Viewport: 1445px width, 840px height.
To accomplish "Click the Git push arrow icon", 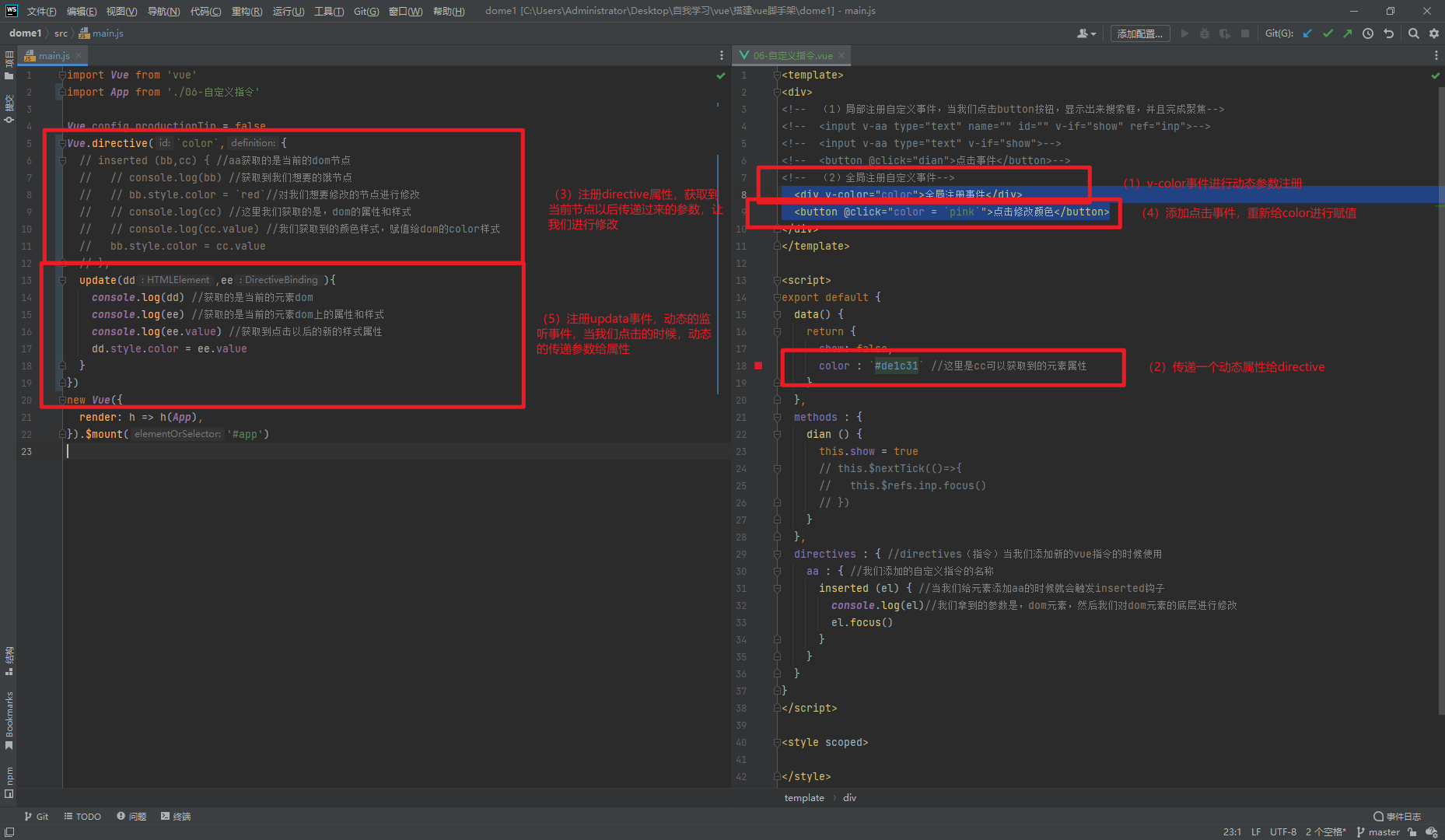I will [1347, 33].
